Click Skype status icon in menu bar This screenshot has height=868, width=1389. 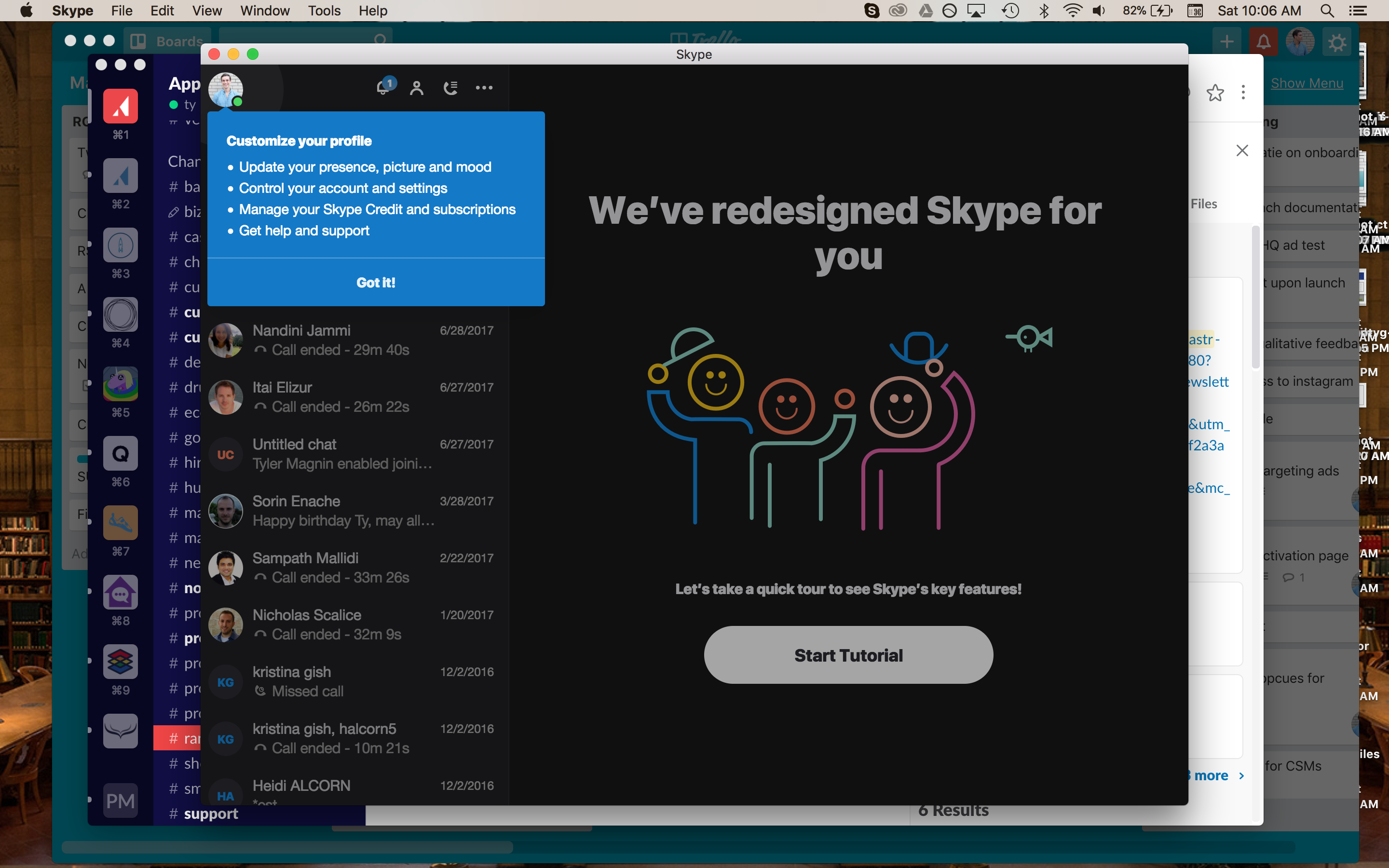pos(872,10)
